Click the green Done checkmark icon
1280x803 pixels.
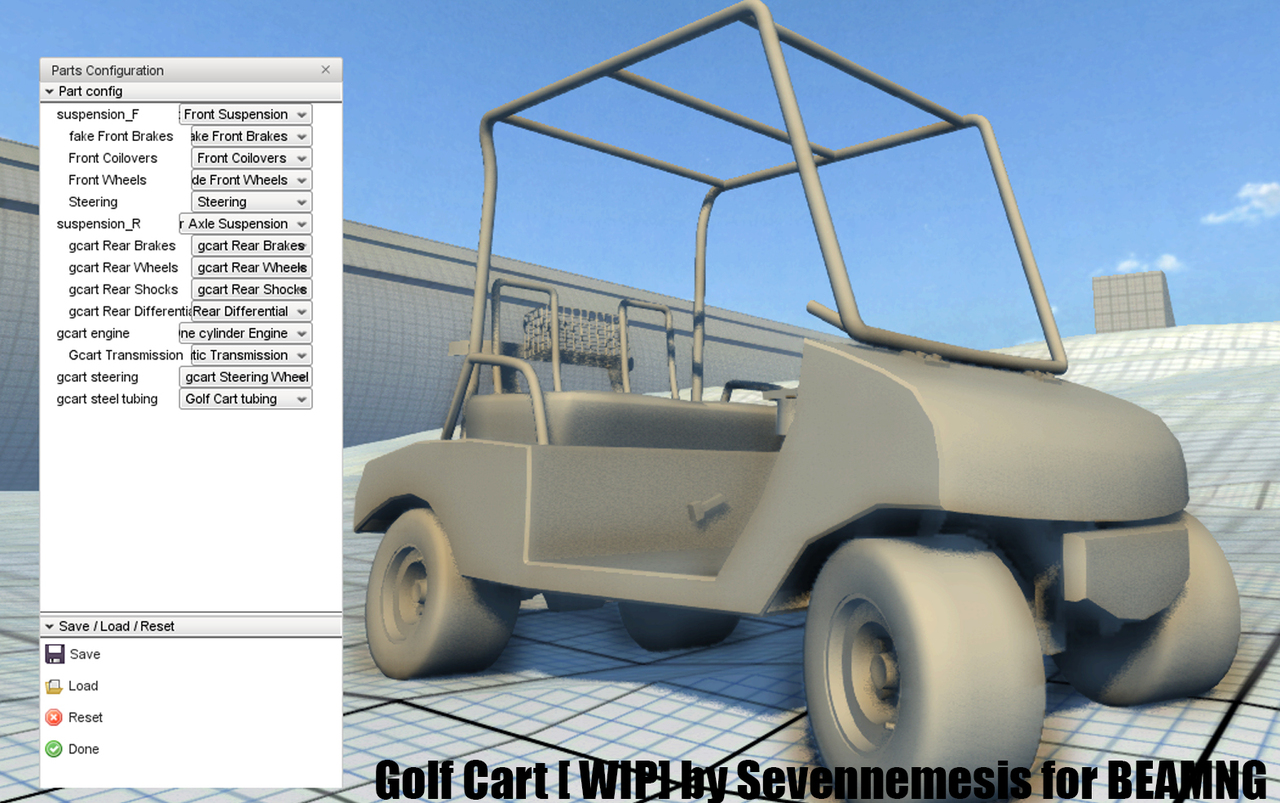(x=54, y=749)
